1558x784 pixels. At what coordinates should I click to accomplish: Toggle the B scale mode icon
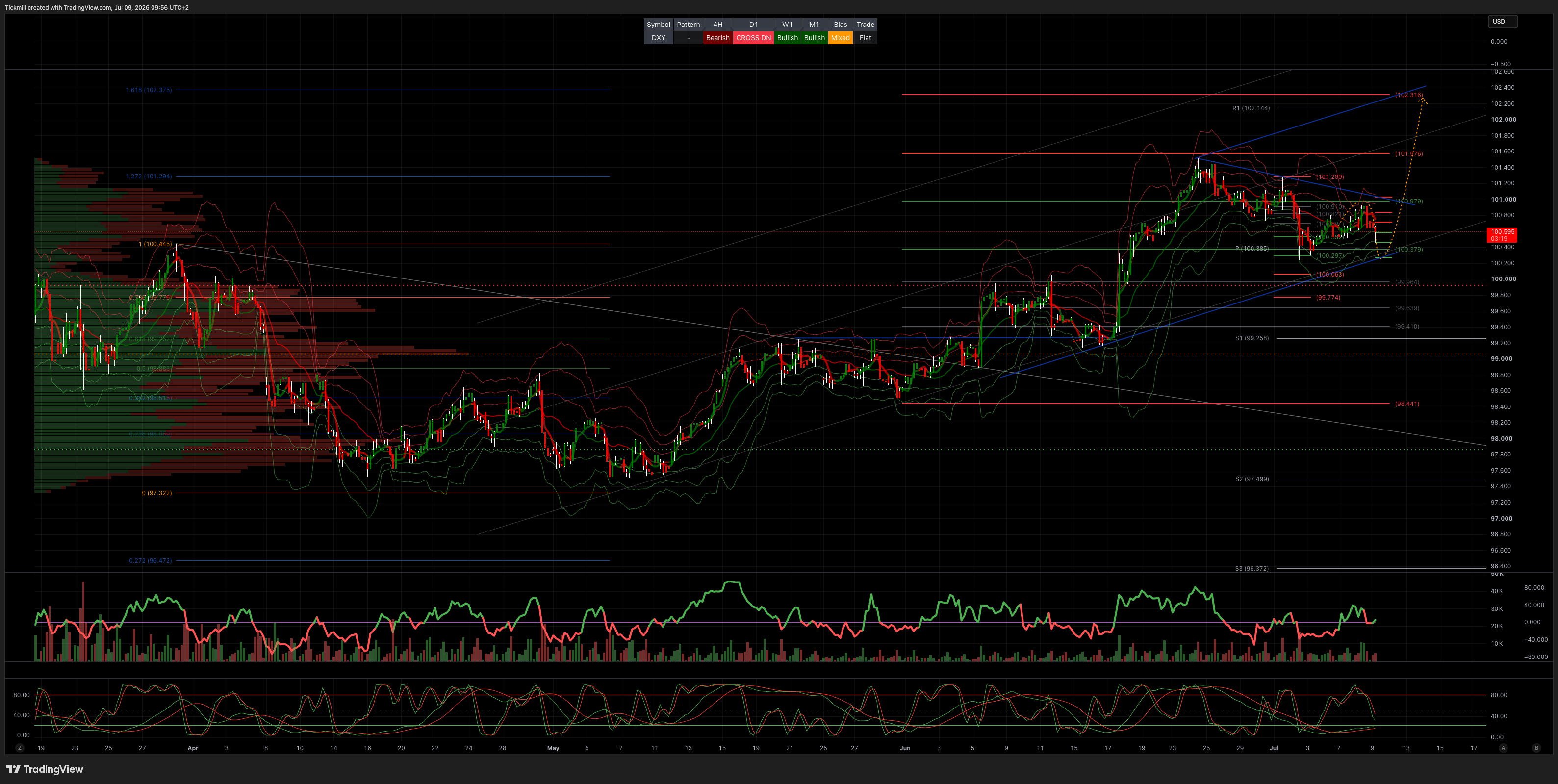pyautogui.click(x=1536, y=748)
